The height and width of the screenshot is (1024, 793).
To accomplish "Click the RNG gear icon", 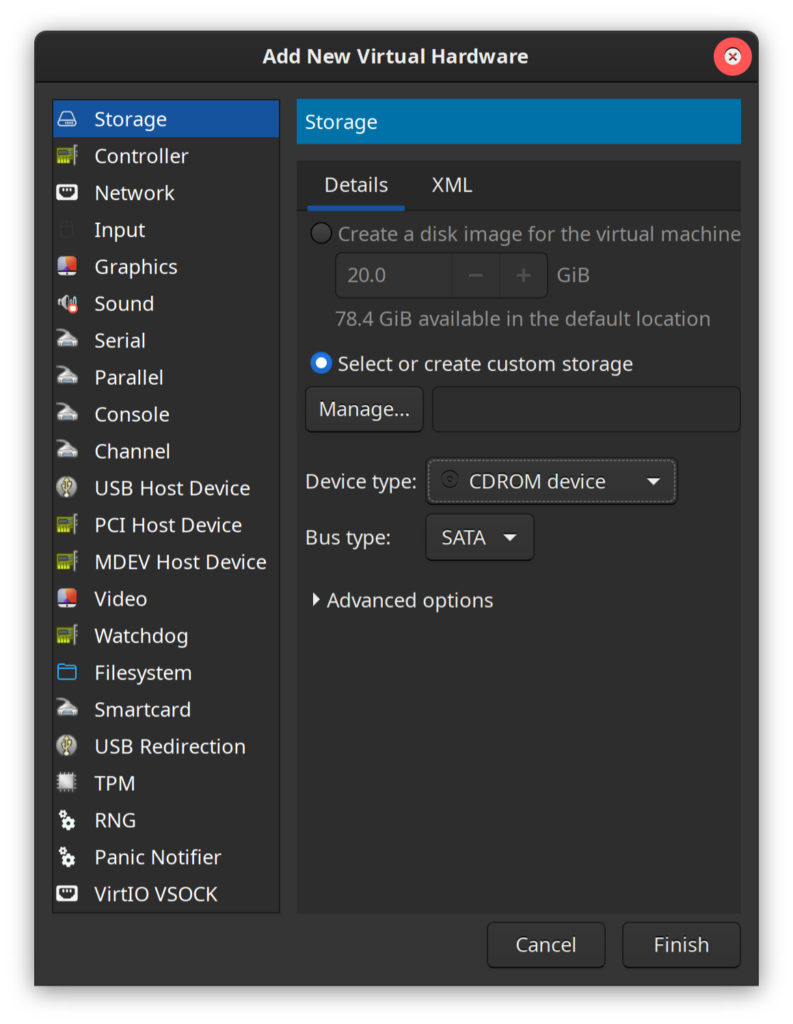I will [x=67, y=820].
